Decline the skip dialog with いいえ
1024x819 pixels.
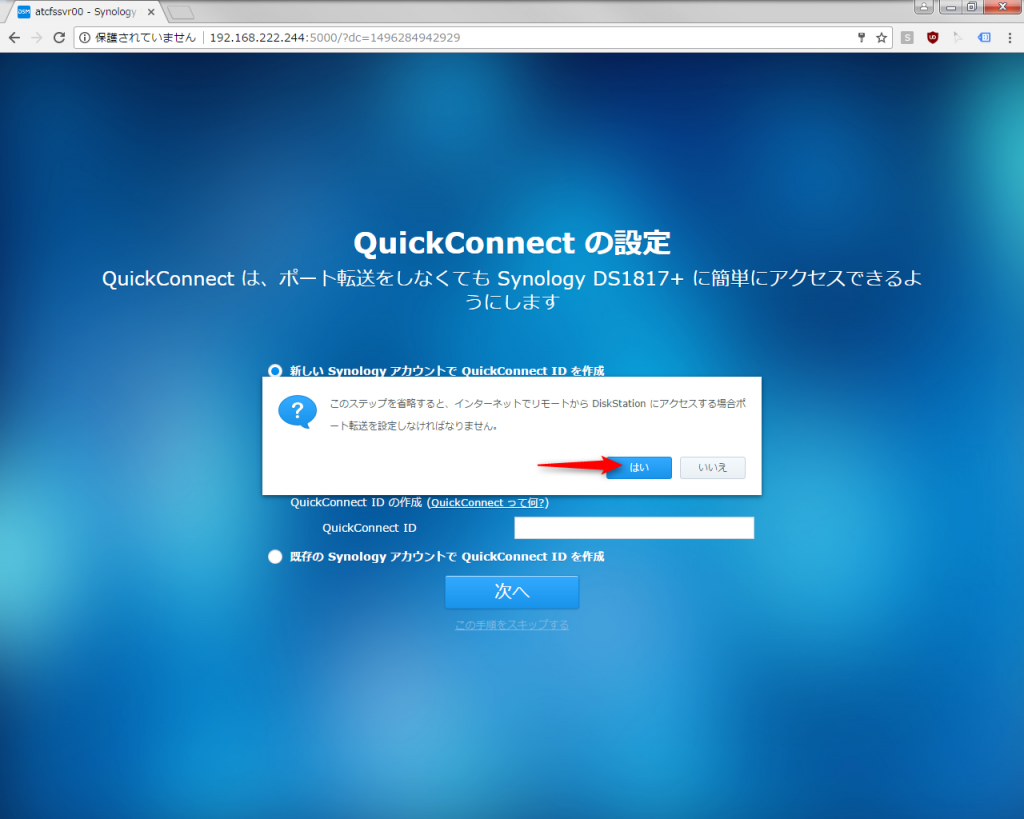tap(712, 468)
